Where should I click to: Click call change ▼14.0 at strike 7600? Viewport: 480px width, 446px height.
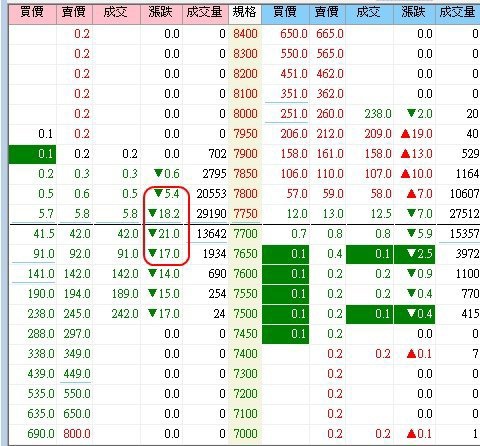(x=164, y=274)
